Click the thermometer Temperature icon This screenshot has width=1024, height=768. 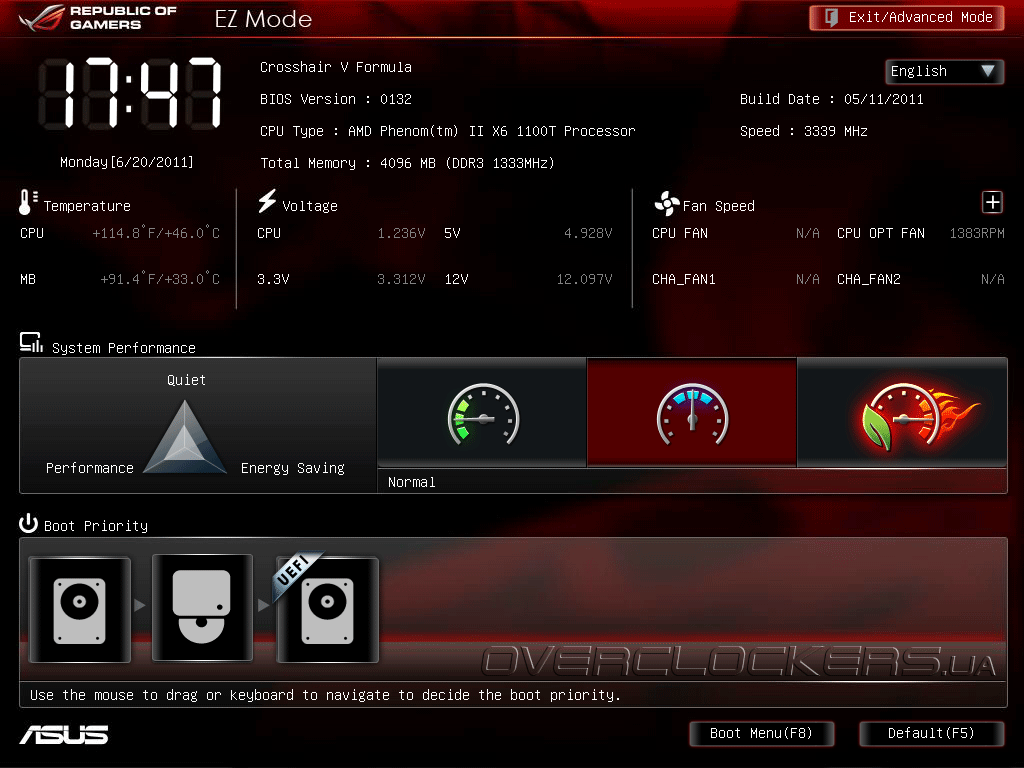click(27, 202)
